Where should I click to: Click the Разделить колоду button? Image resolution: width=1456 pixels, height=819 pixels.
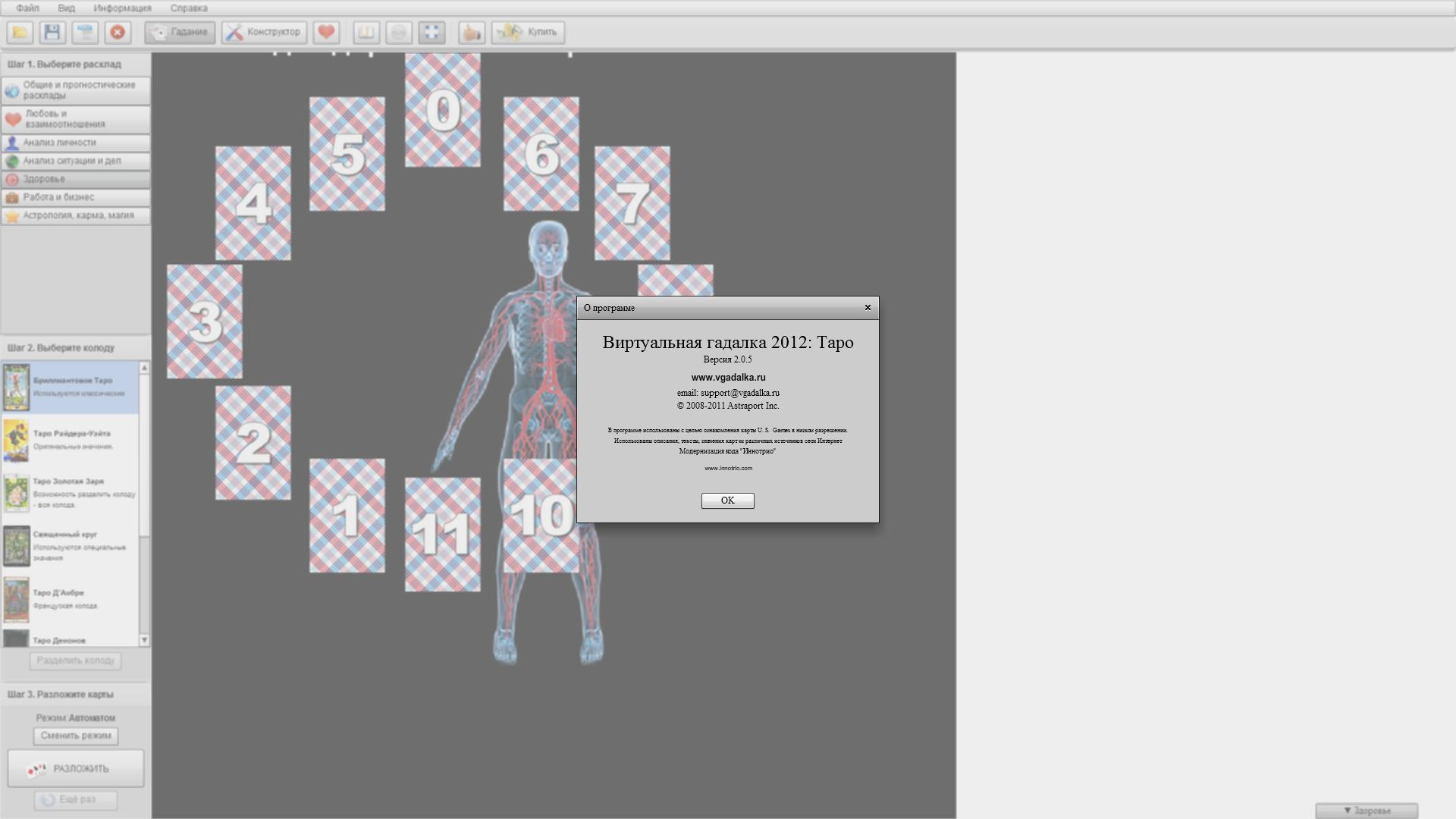[76, 661]
